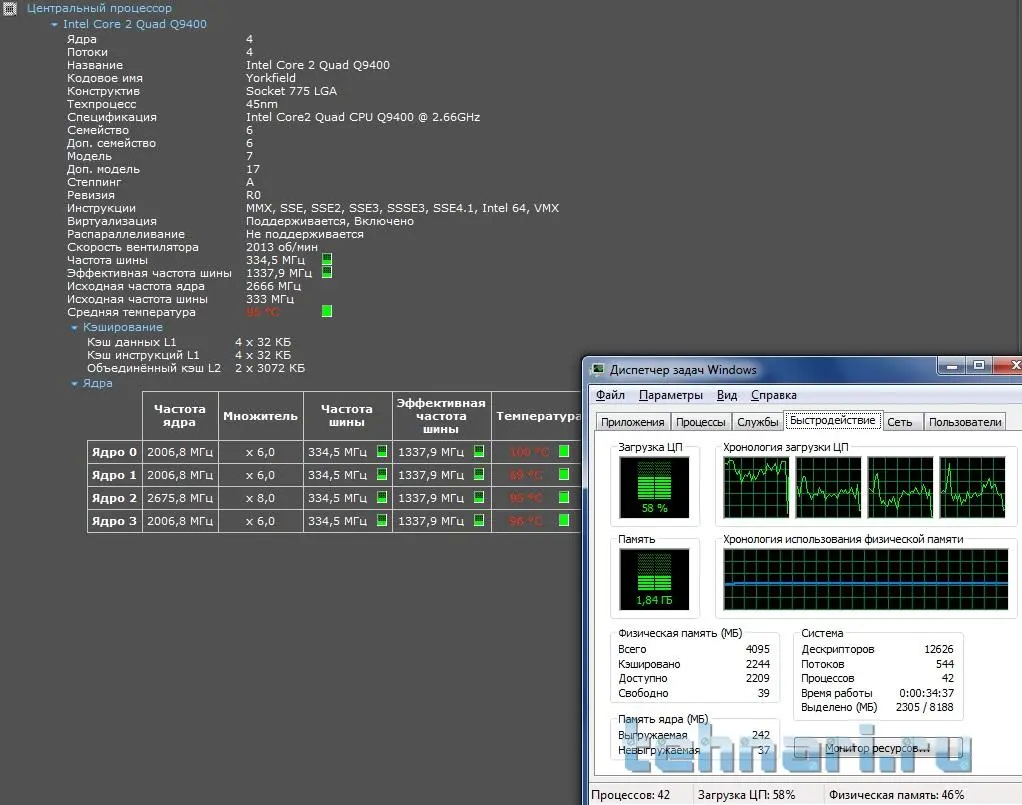Click effective bus frequency icon in Ядро 2 row
The height and width of the screenshot is (805, 1022).
click(479, 498)
